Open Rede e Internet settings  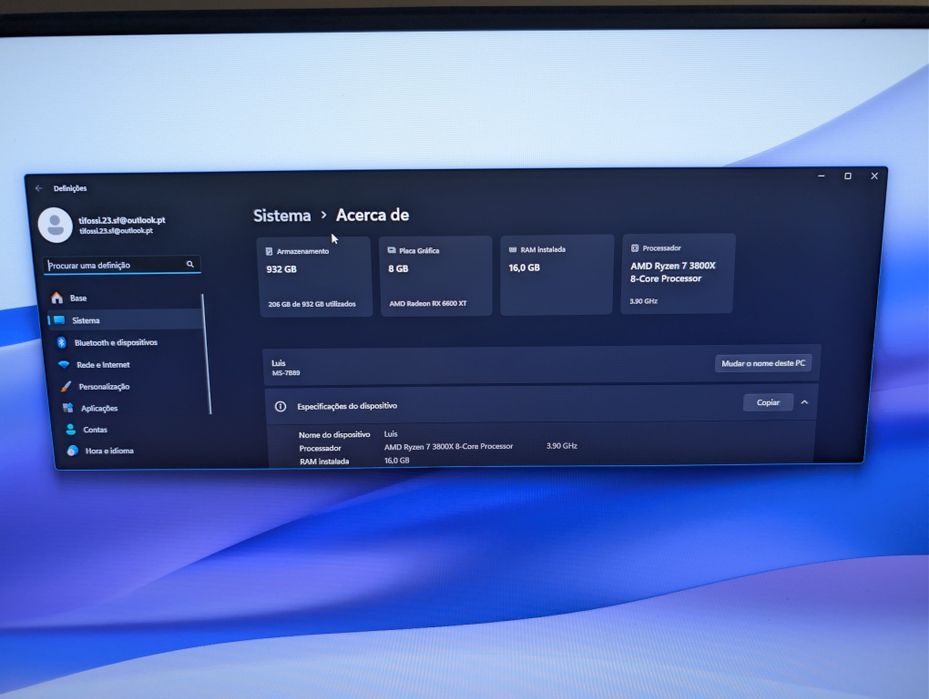coord(130,364)
